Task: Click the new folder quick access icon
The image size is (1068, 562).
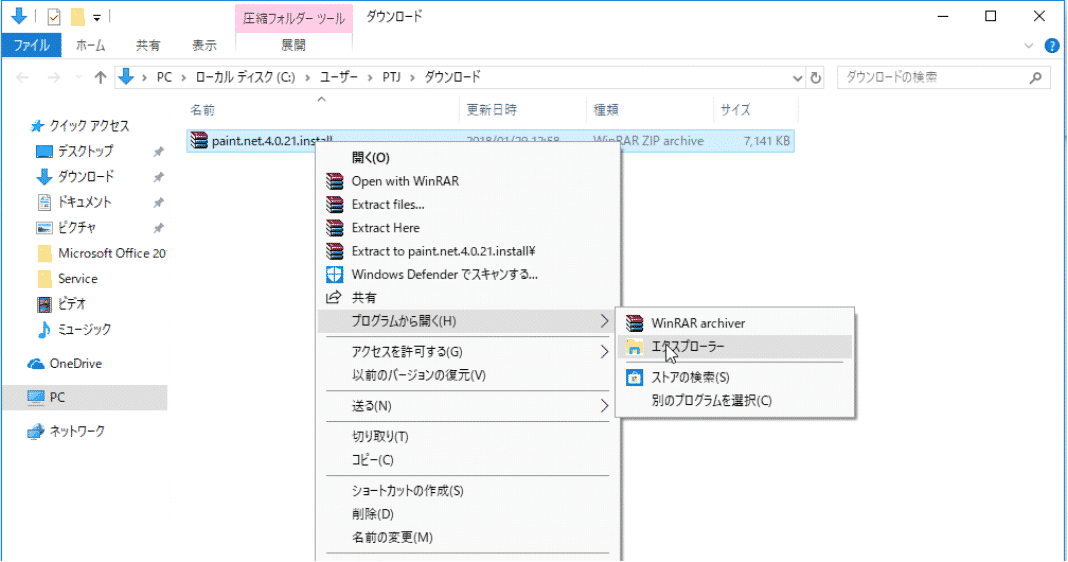Action: tap(78, 16)
